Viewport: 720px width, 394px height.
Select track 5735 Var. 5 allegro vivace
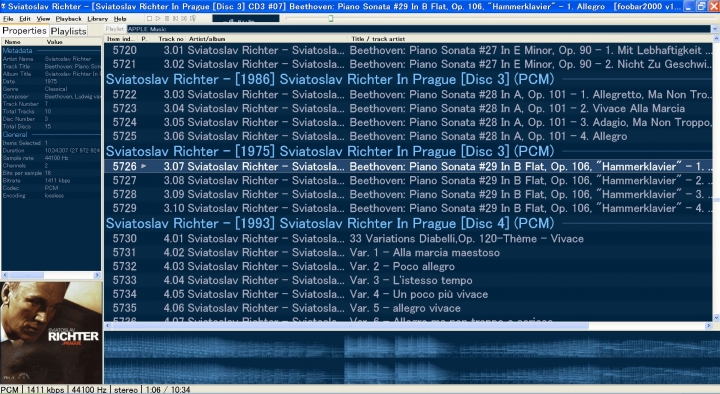tap(408, 308)
